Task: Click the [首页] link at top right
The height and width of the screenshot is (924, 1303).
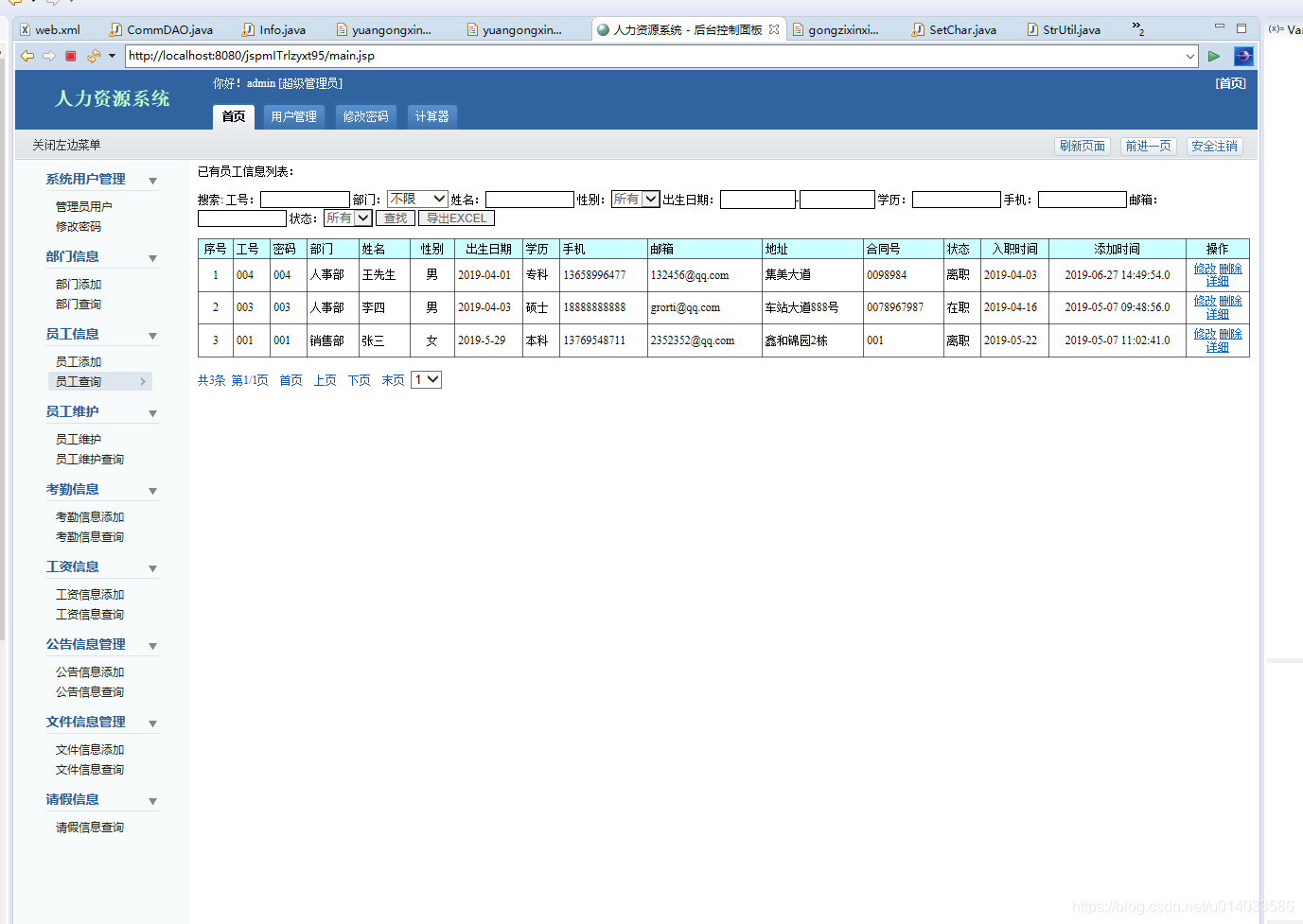Action: tap(1231, 83)
